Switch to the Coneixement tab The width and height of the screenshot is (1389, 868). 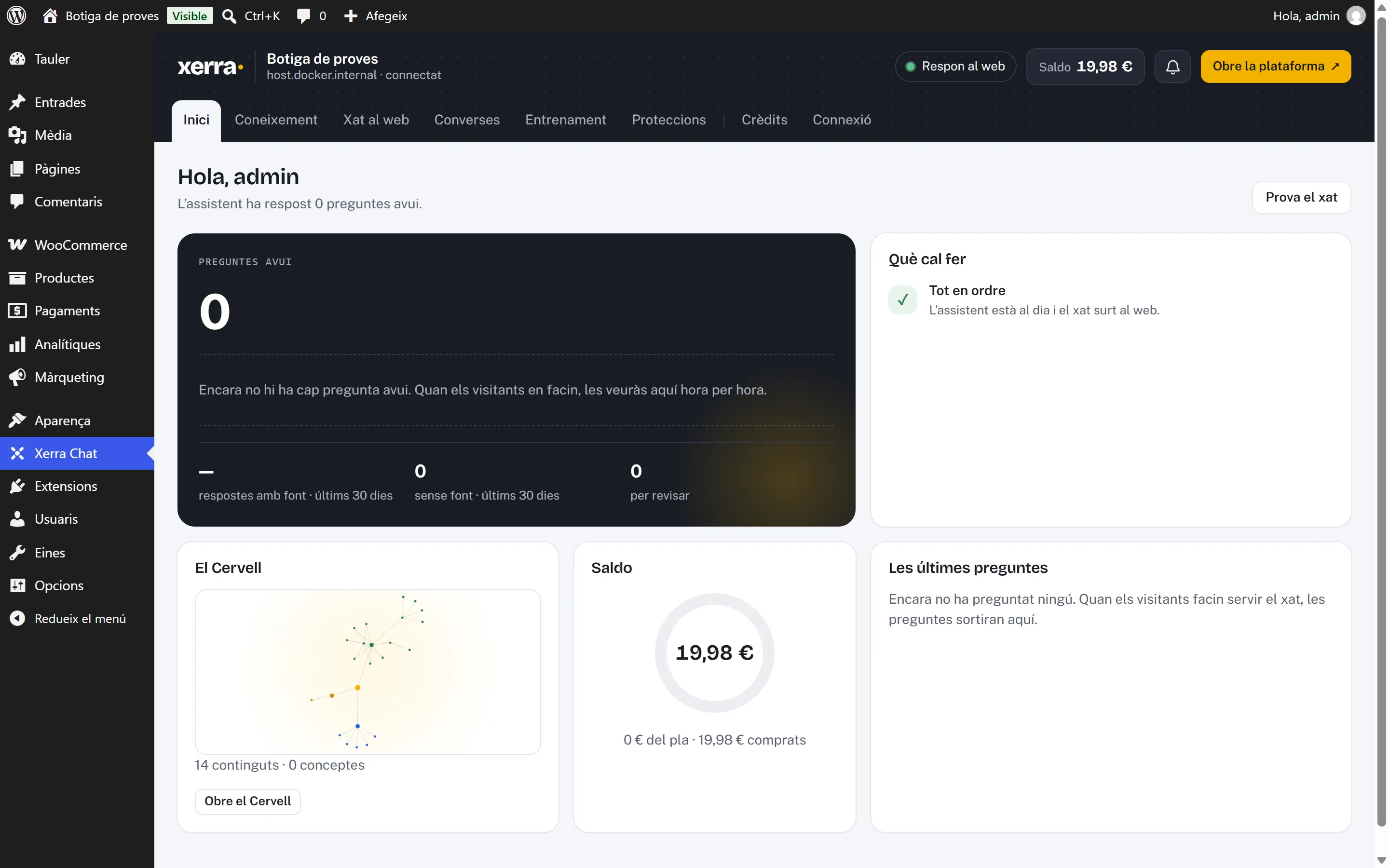click(x=276, y=120)
